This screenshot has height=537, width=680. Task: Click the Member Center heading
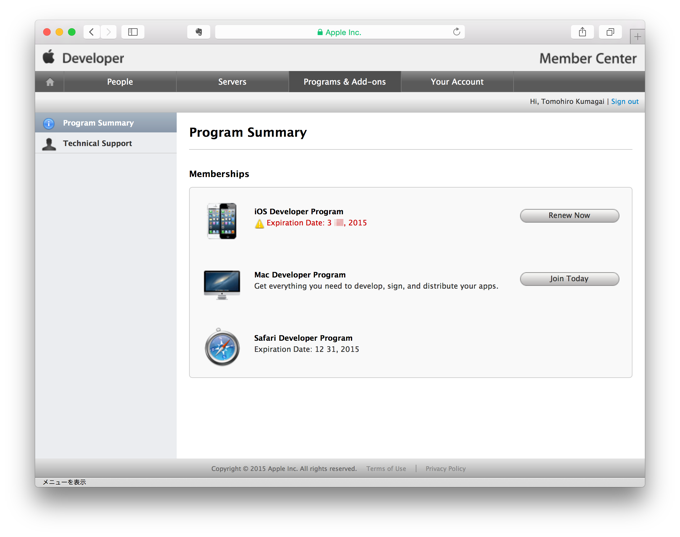(588, 59)
